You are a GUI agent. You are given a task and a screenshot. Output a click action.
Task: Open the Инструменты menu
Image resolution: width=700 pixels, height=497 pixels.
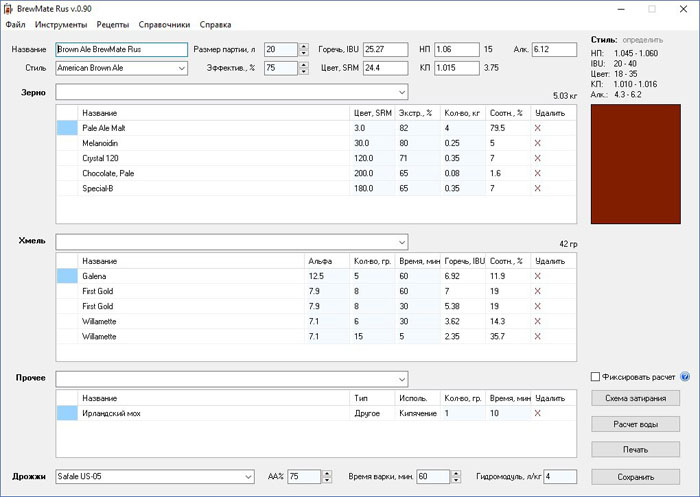coord(61,25)
